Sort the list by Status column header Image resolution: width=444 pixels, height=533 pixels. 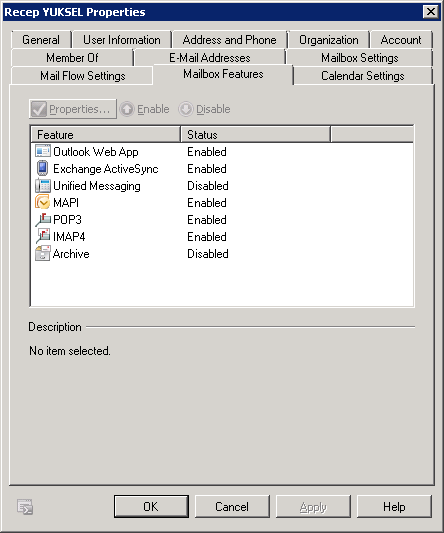click(255, 135)
